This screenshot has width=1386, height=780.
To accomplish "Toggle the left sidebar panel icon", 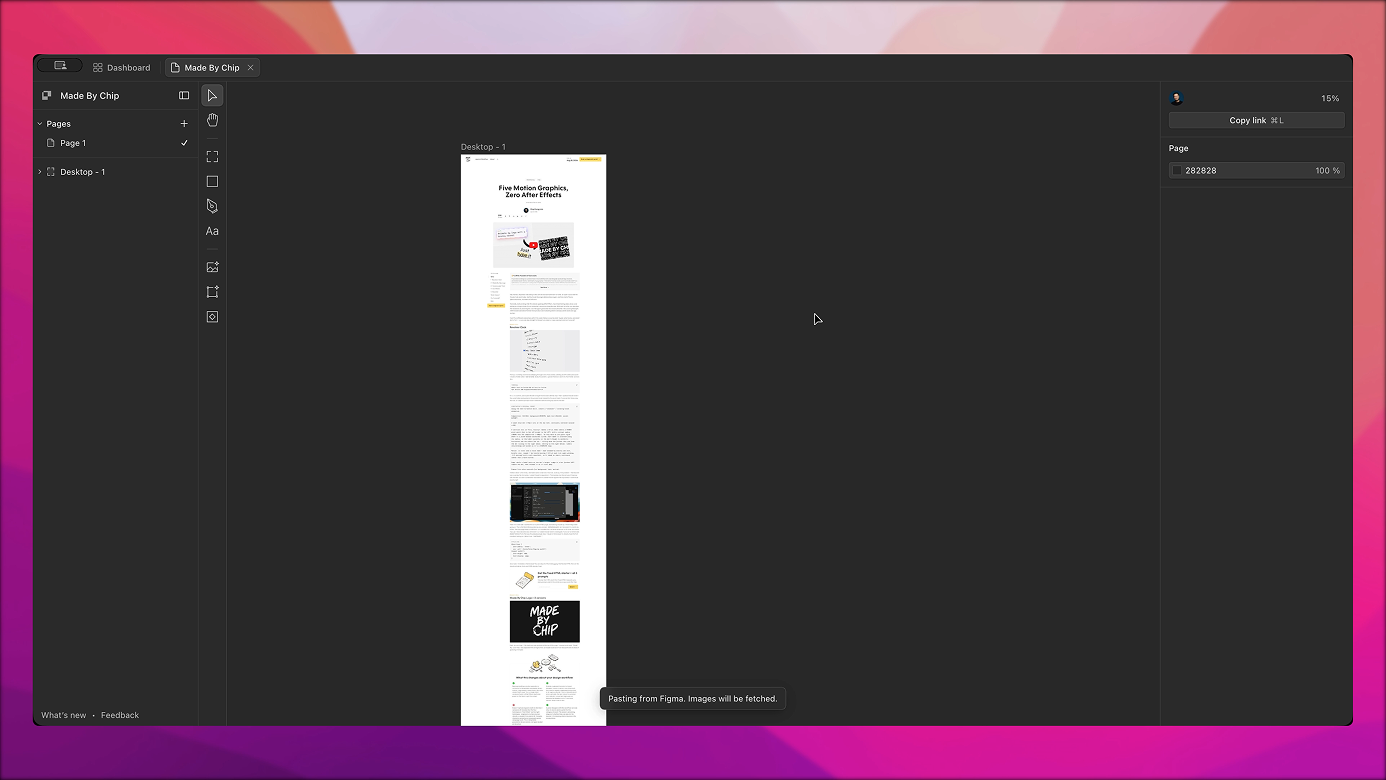I will pyautogui.click(x=184, y=96).
